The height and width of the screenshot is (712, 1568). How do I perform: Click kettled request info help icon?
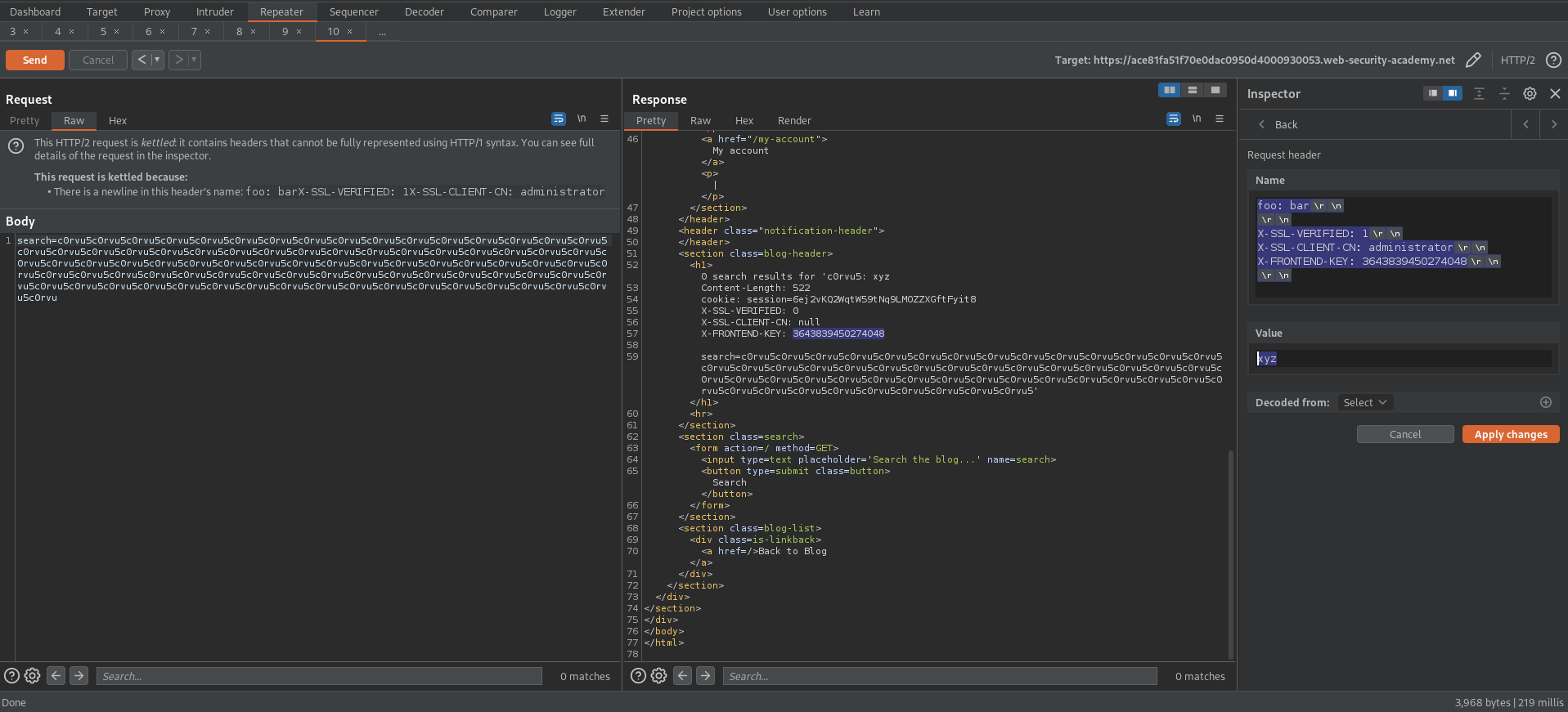click(16, 146)
